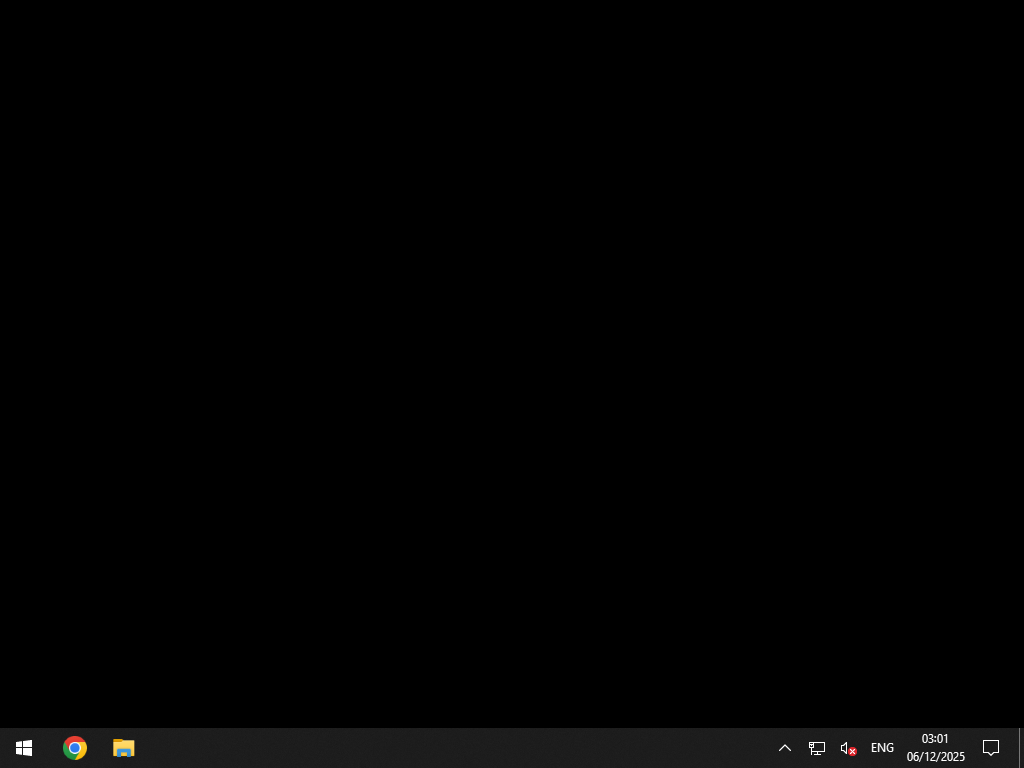Click the chevron to show overflow icons

785,747
